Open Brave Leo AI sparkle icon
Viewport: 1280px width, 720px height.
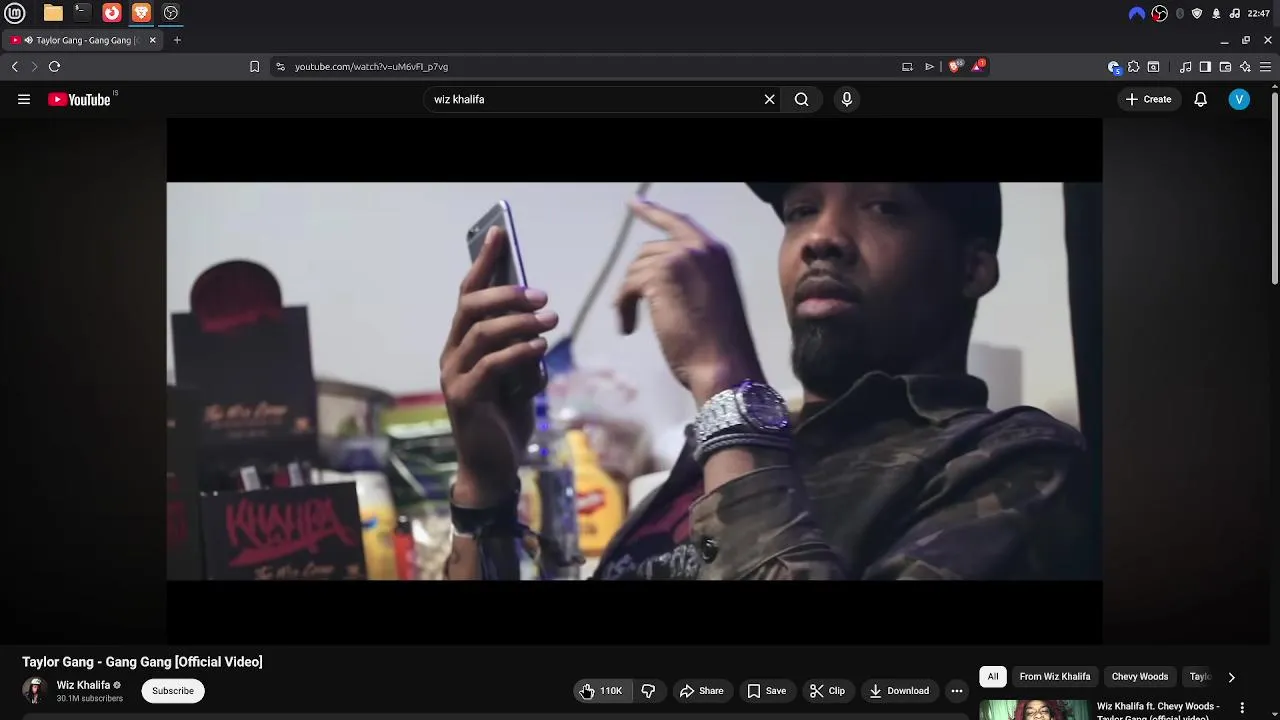point(1245,67)
